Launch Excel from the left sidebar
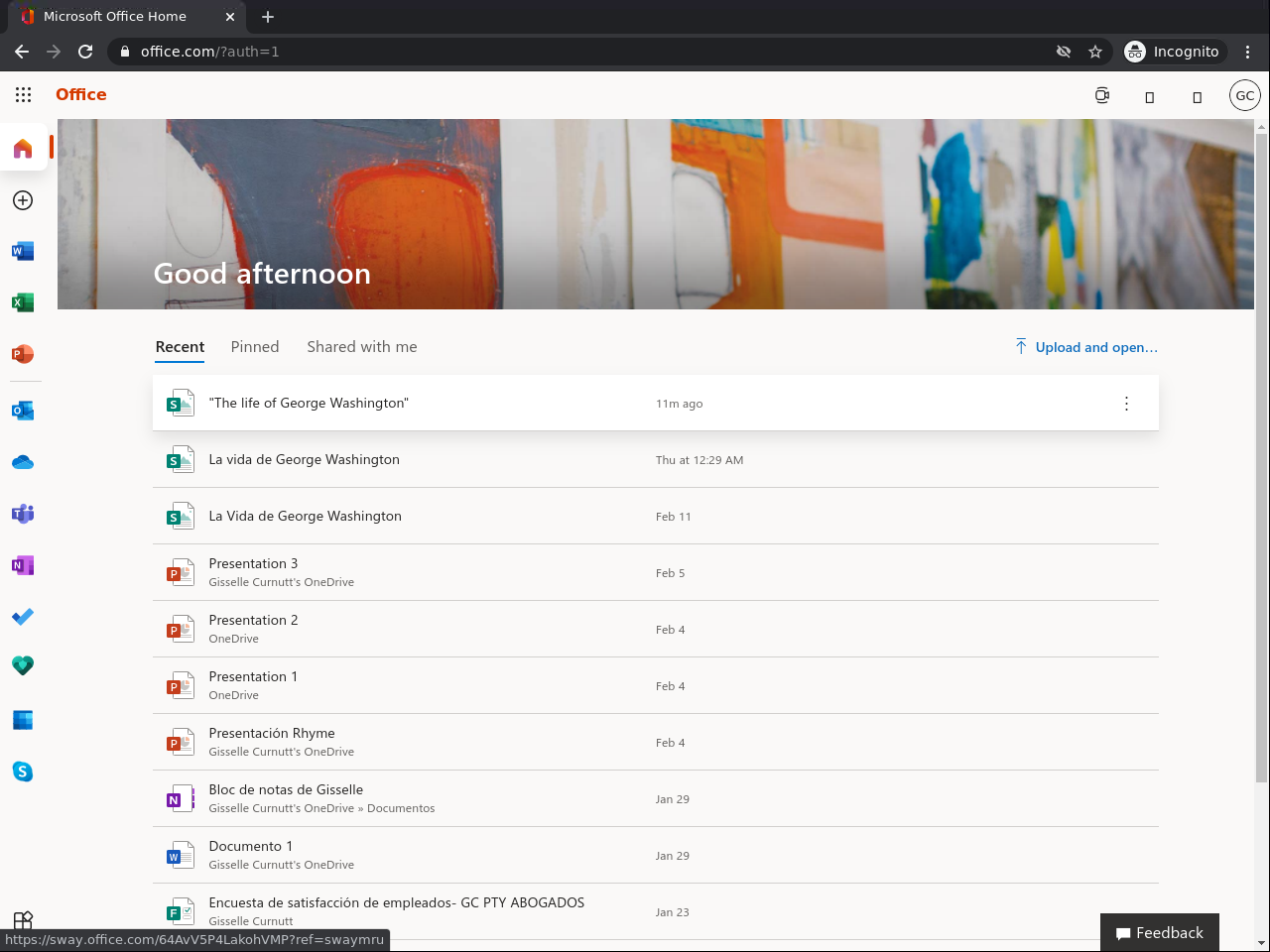This screenshot has height=952, width=1270. [x=23, y=302]
